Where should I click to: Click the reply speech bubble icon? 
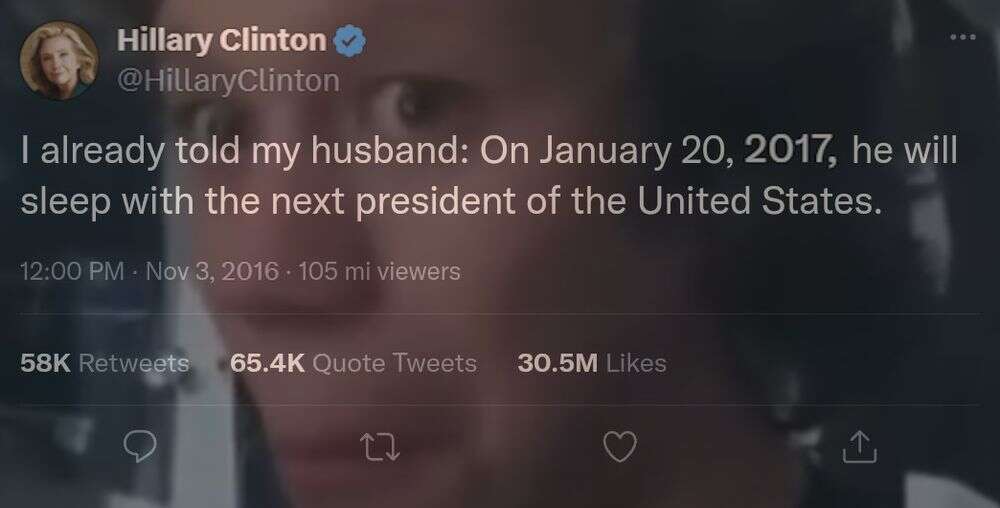pos(143,447)
